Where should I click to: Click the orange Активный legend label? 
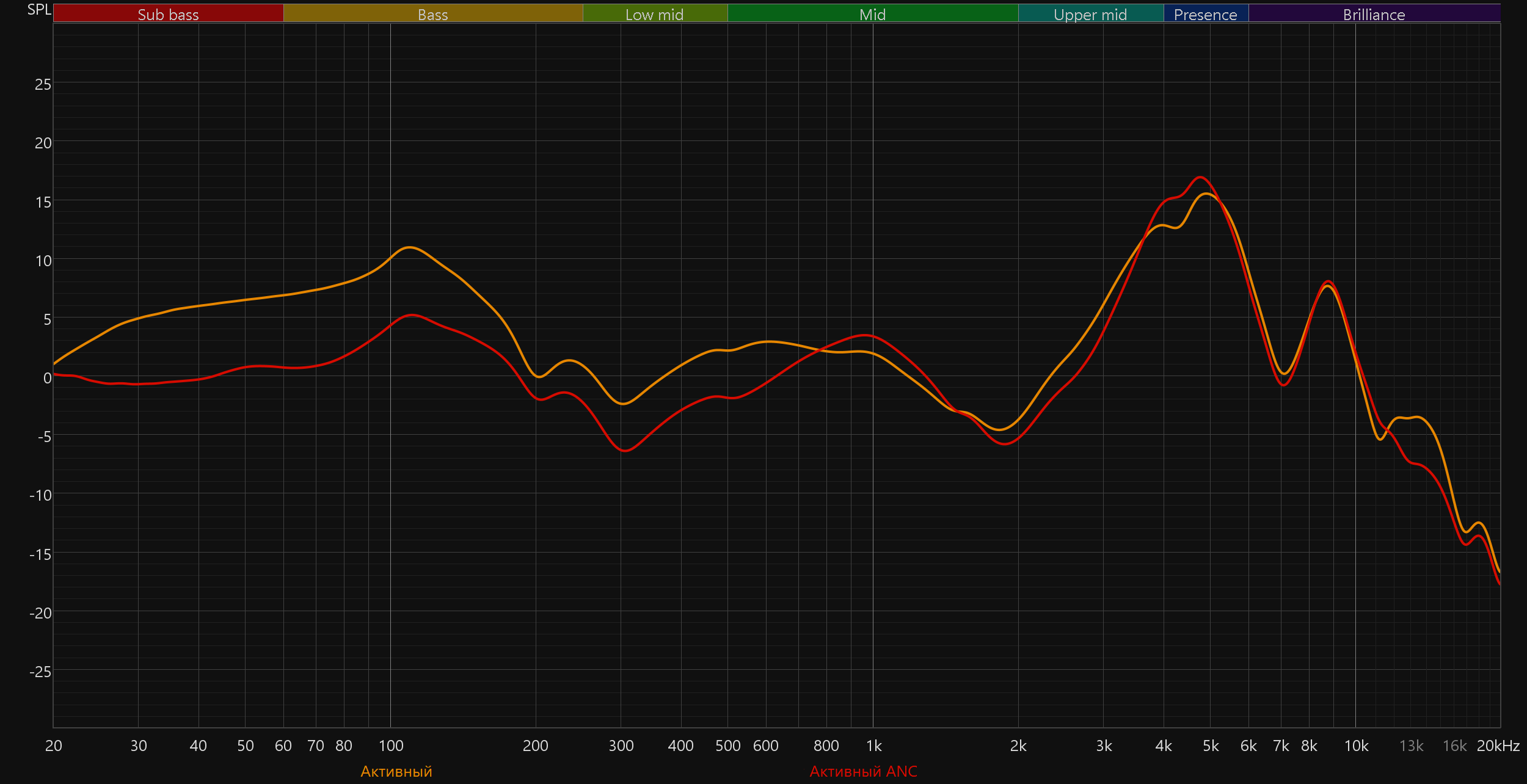pyautogui.click(x=396, y=772)
